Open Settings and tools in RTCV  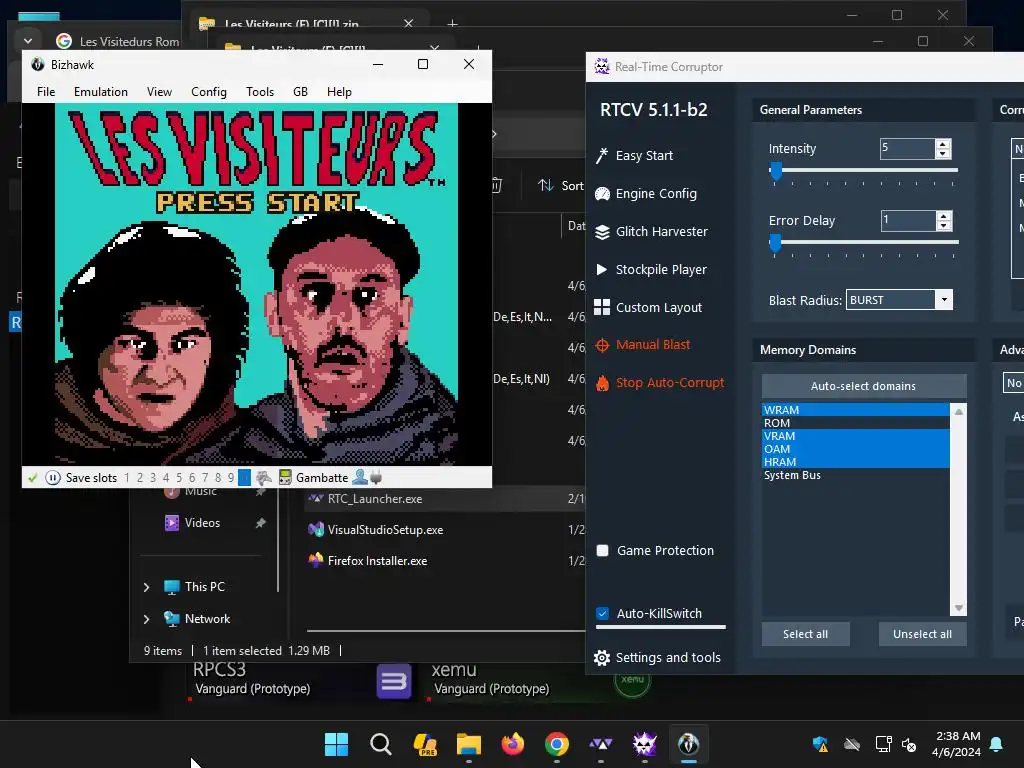point(657,658)
